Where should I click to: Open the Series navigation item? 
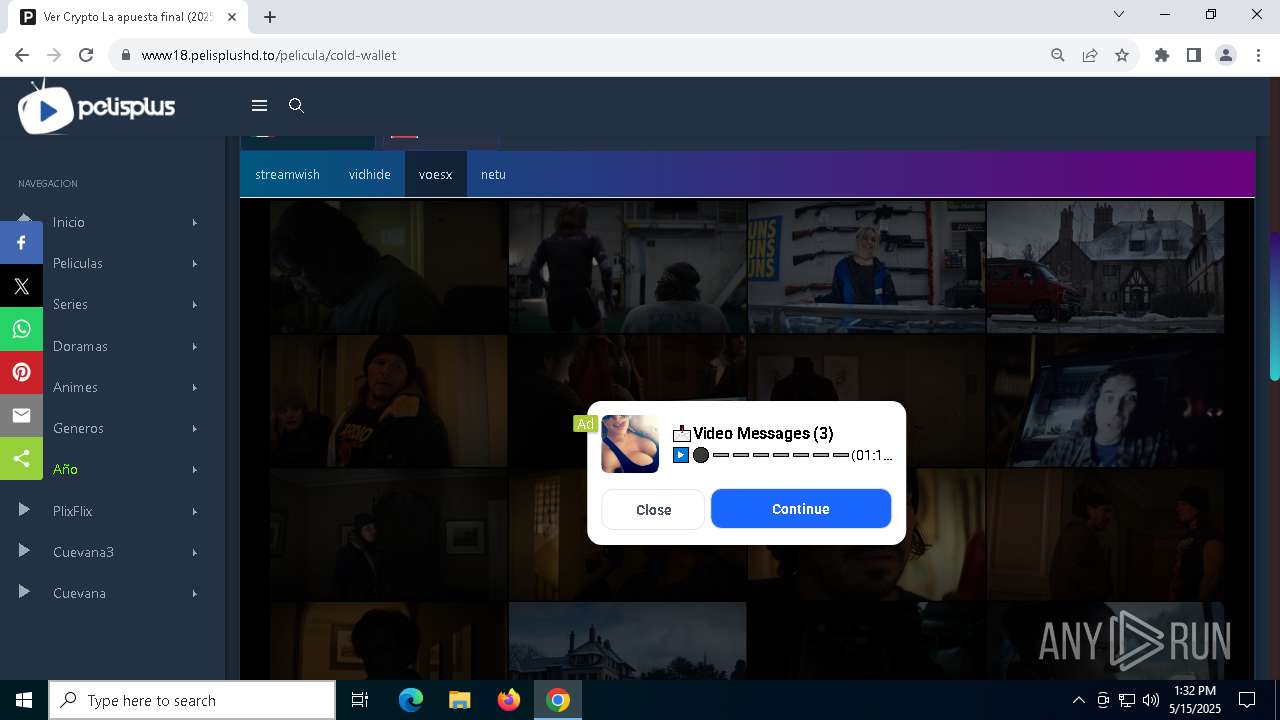pos(70,304)
